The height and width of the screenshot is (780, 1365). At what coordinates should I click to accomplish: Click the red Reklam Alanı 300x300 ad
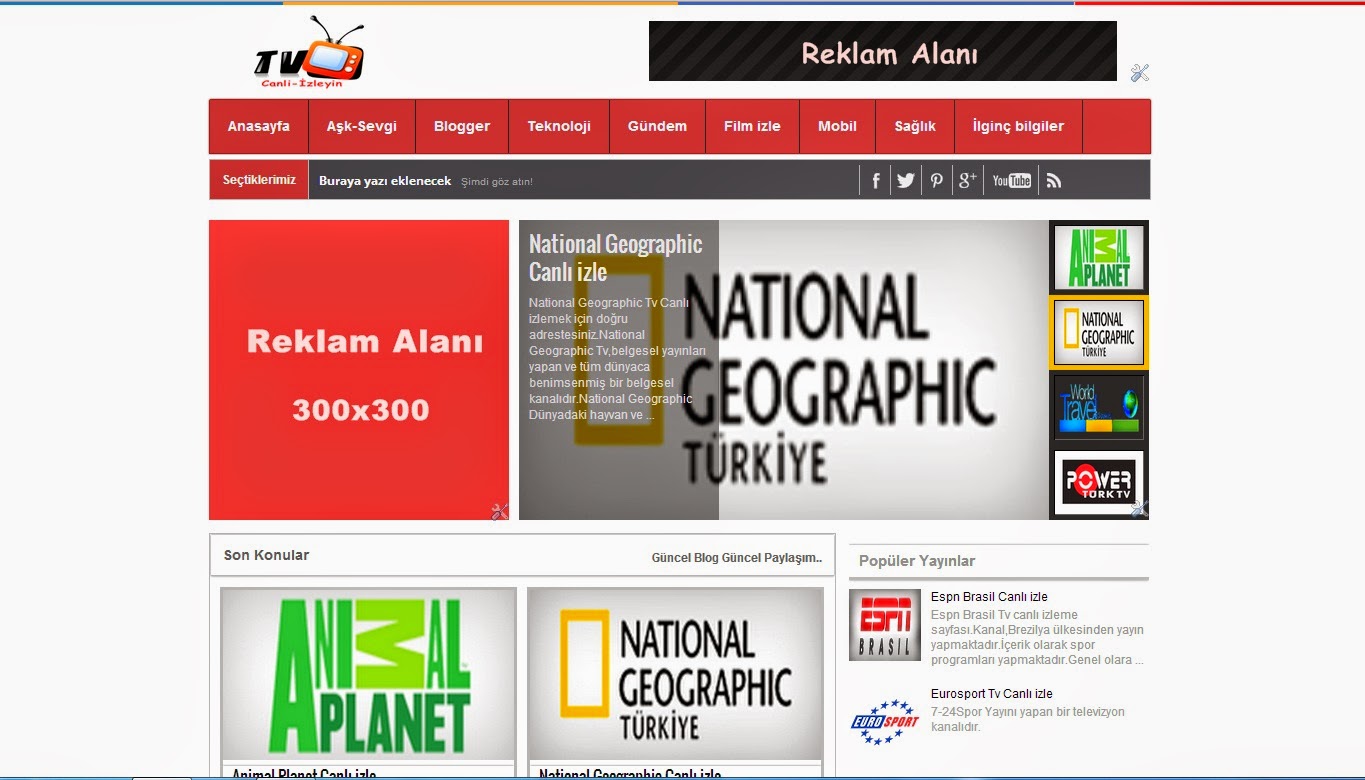pyautogui.click(x=359, y=370)
